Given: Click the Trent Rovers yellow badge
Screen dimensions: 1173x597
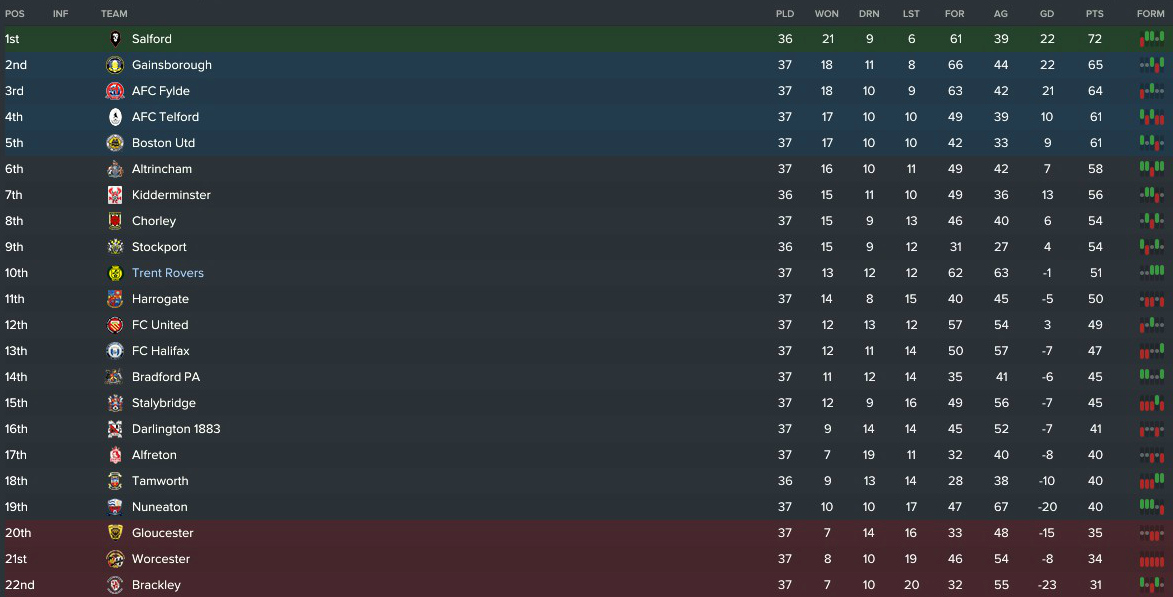Looking at the screenshot, I should (x=115, y=273).
